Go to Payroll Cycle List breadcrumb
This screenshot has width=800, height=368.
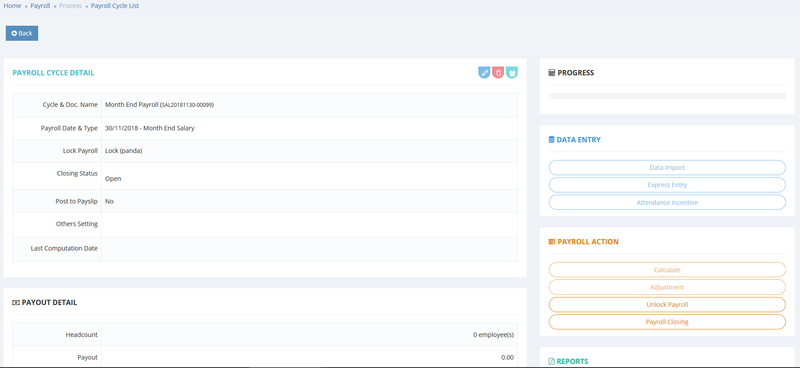[x=115, y=6]
